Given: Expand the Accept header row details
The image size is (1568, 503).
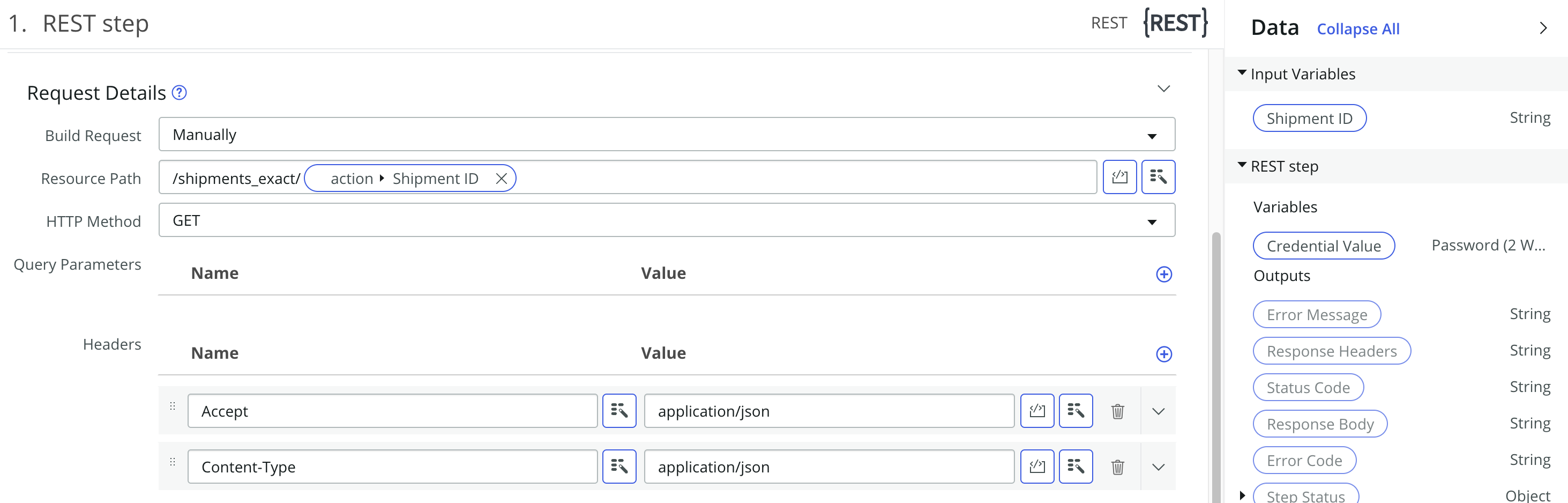Looking at the screenshot, I should [x=1158, y=411].
